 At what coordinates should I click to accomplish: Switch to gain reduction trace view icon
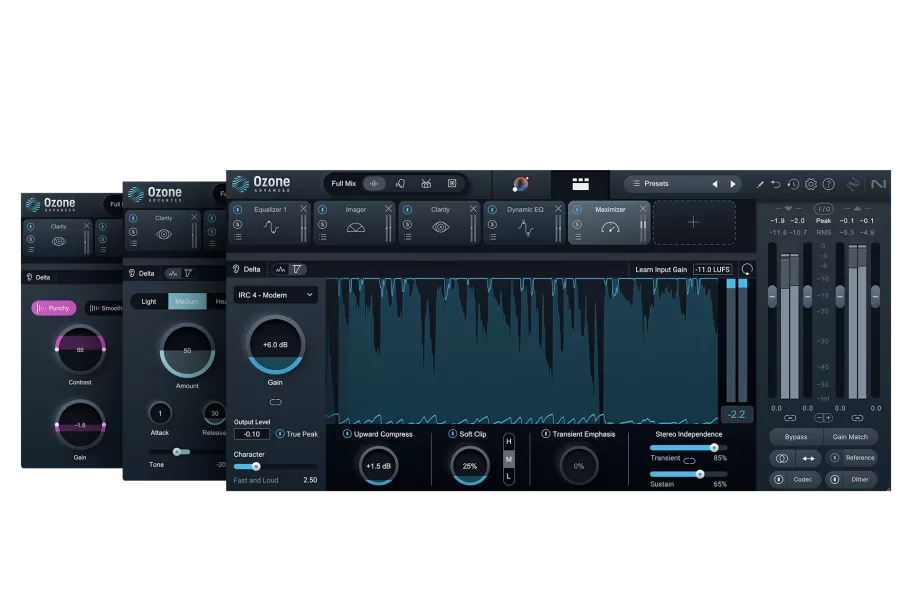click(297, 269)
